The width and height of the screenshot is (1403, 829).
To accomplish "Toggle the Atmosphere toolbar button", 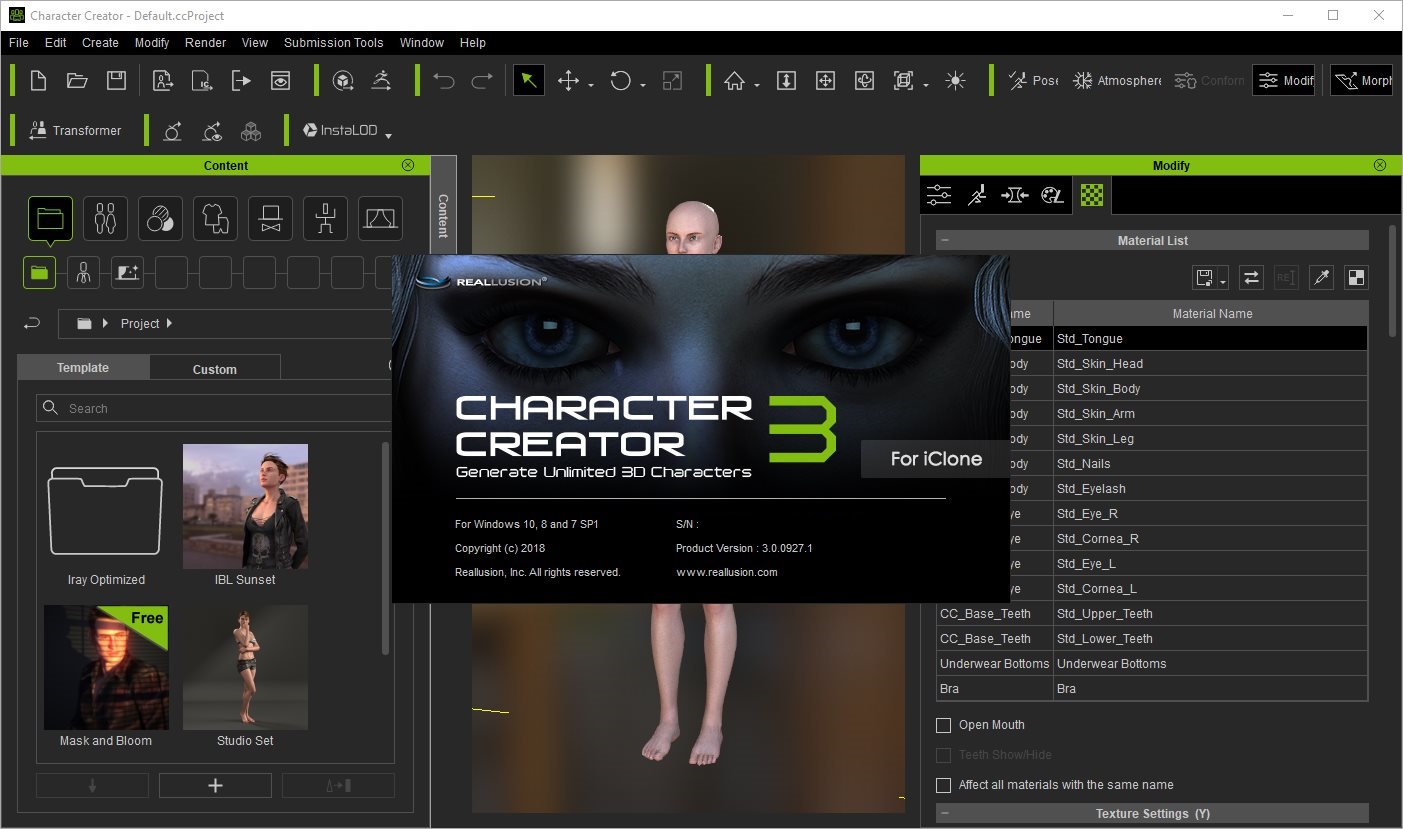I will (x=1116, y=81).
